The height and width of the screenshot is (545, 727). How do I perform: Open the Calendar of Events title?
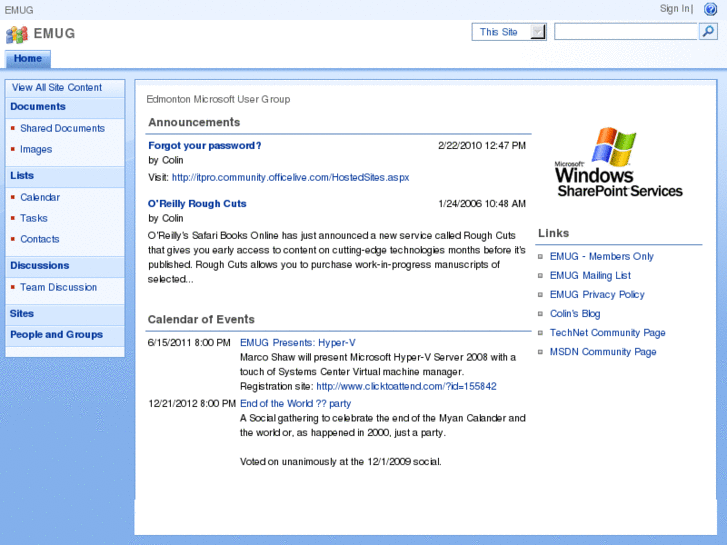(x=201, y=320)
